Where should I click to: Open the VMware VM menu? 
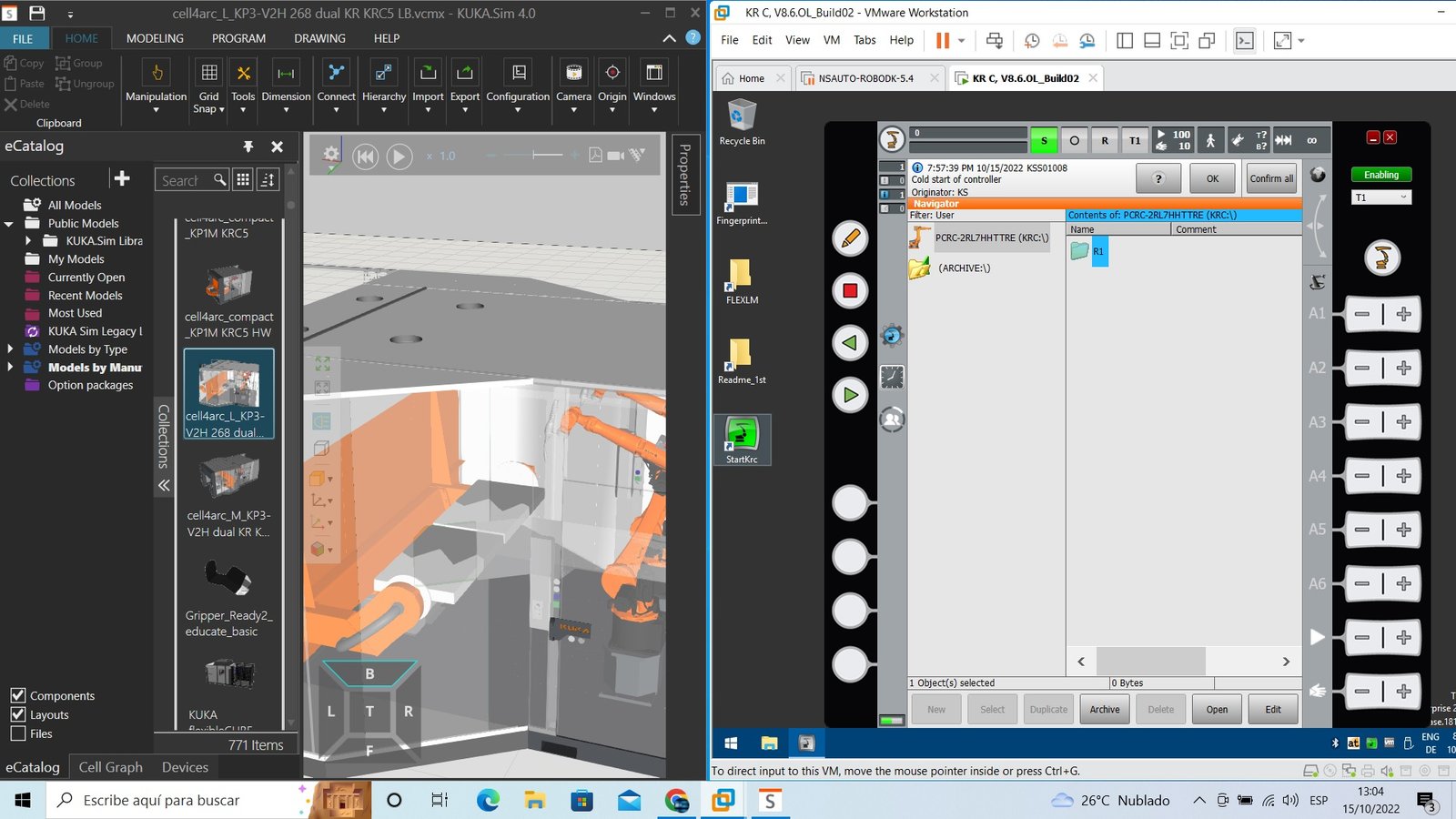(832, 40)
